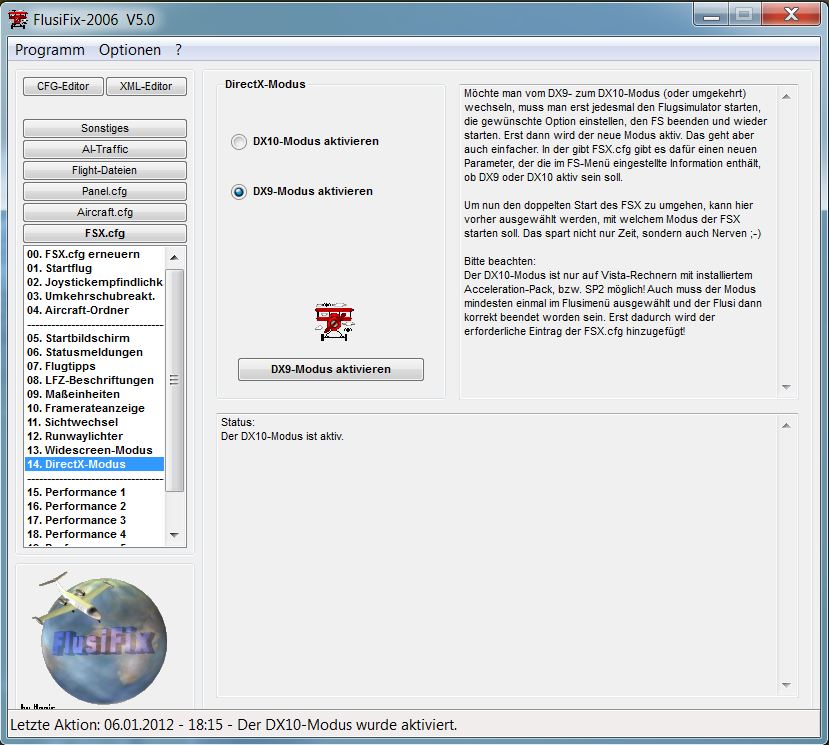Image resolution: width=829 pixels, height=745 pixels.
Task: Switch to the AI-Traffic section
Action: pyautogui.click(x=105, y=149)
